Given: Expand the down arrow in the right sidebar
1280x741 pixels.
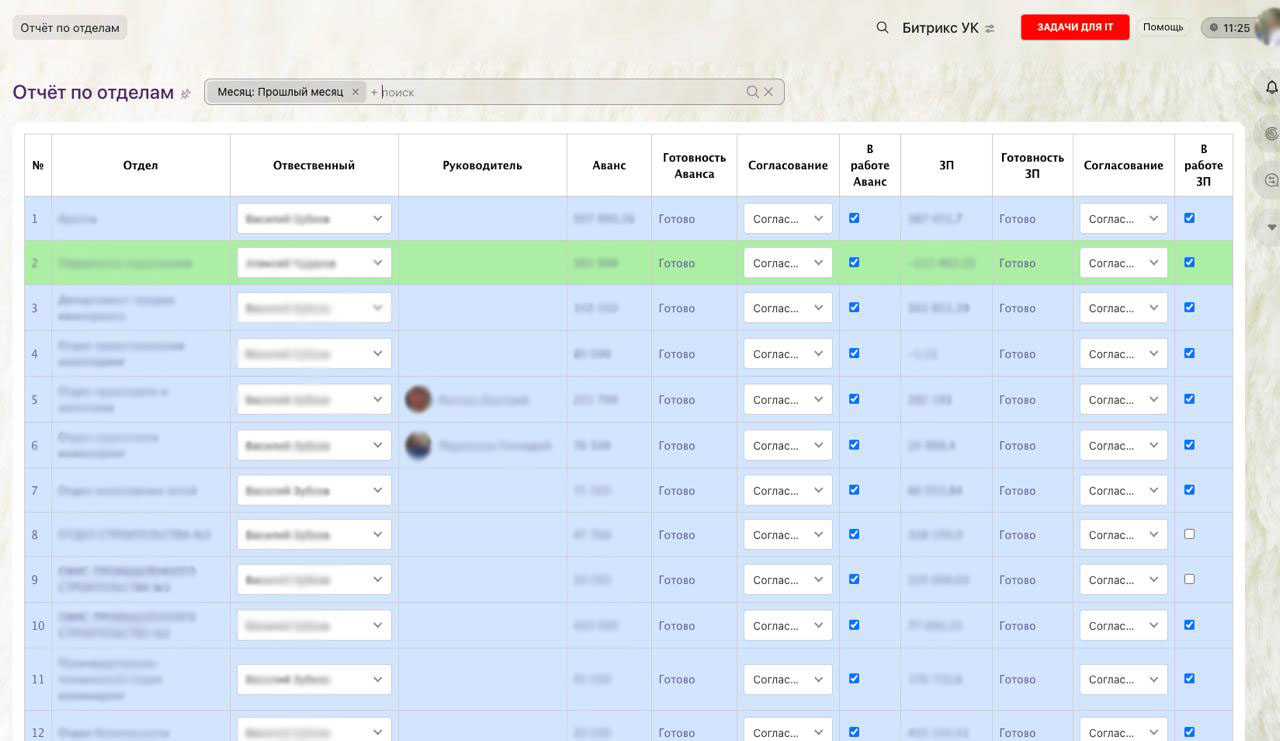Looking at the screenshot, I should (1271, 227).
